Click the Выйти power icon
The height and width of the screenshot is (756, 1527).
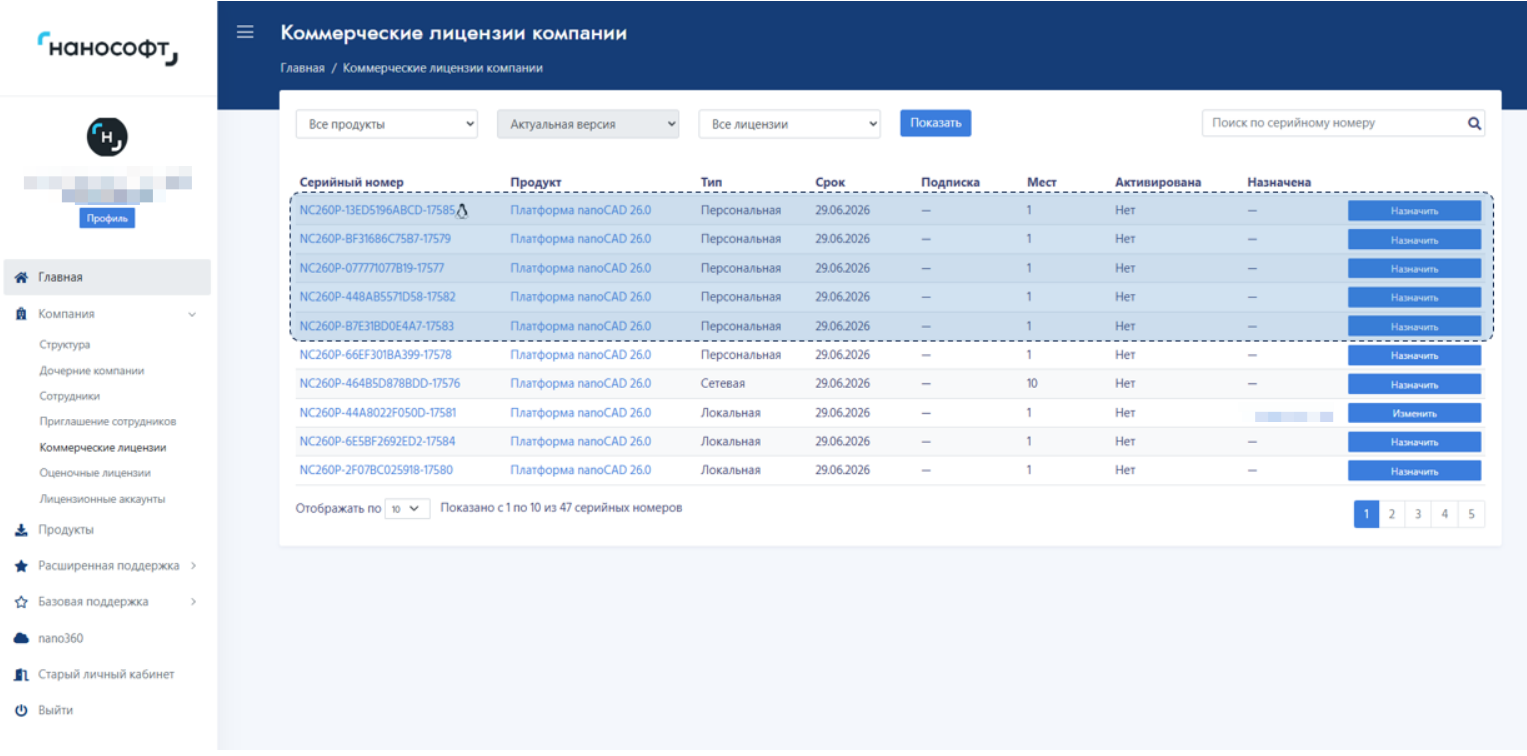click(21, 710)
